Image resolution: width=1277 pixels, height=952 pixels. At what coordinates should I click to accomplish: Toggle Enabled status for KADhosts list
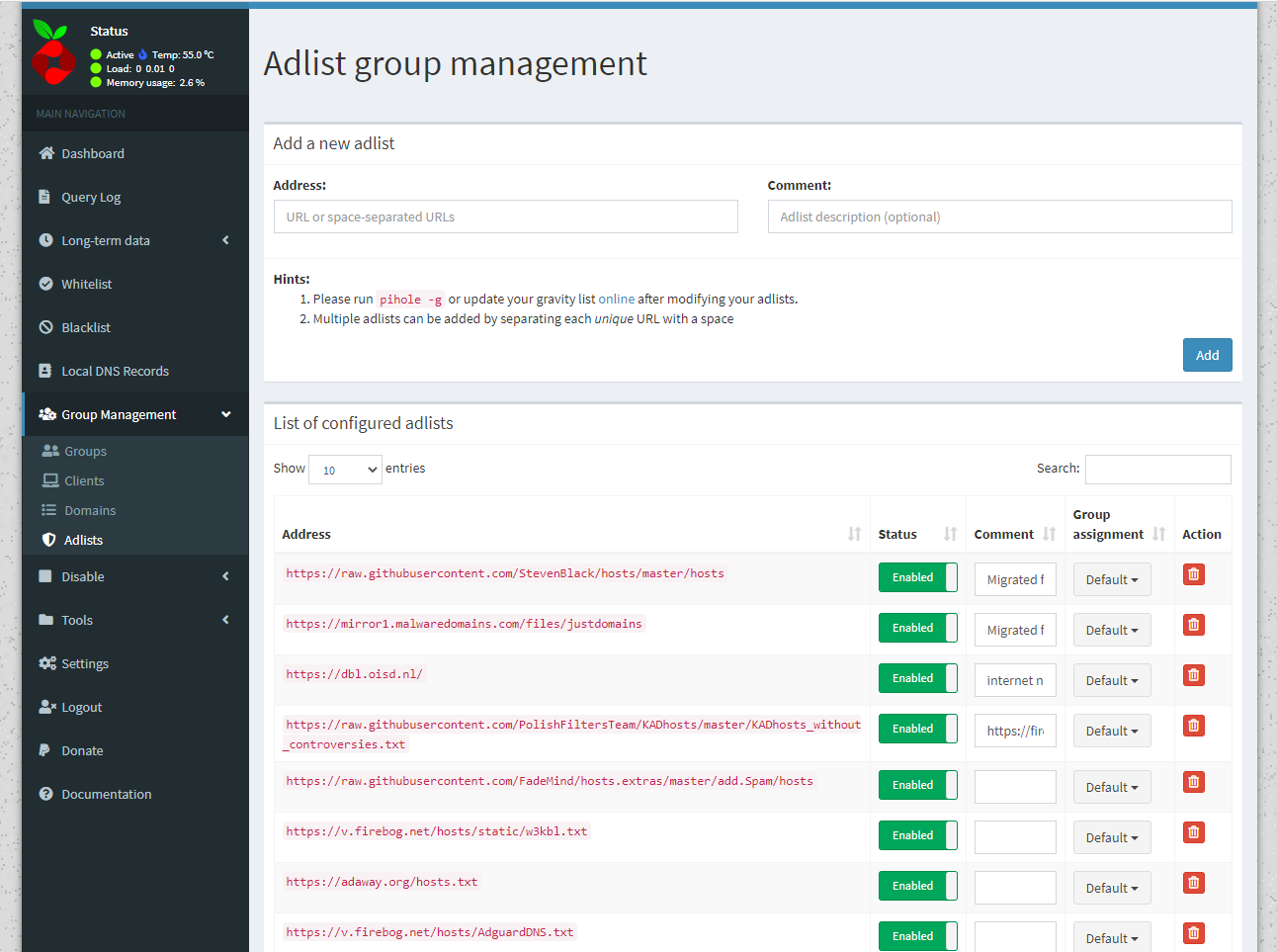click(918, 729)
